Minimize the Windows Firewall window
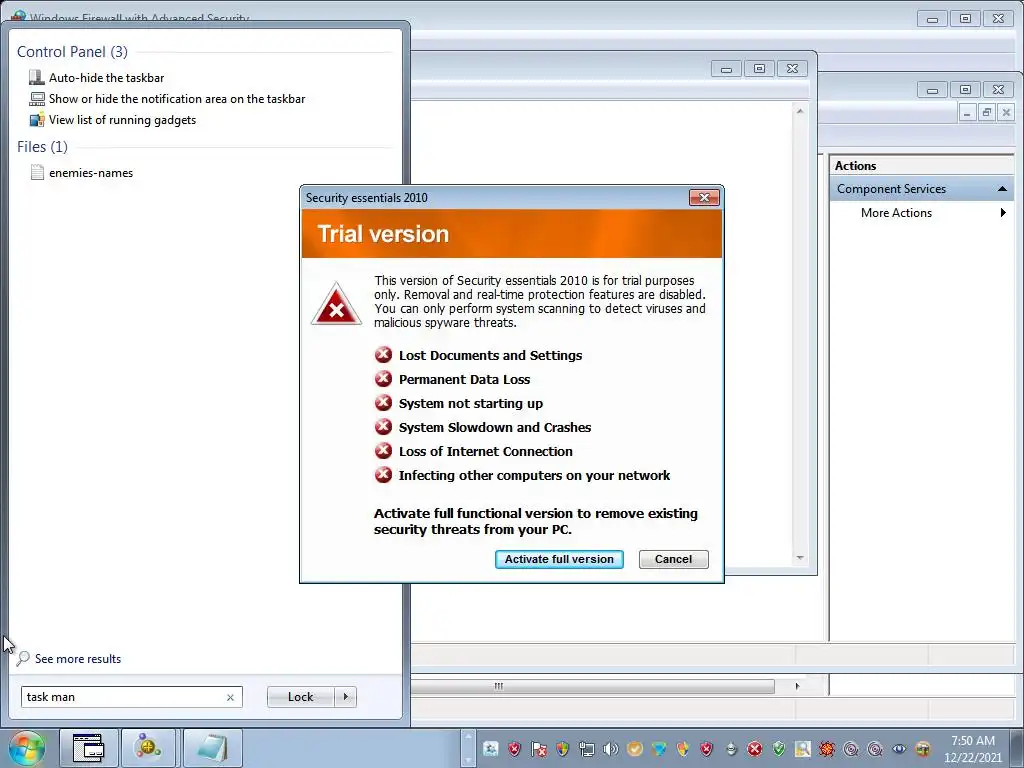The image size is (1024, 768). pos(933,19)
